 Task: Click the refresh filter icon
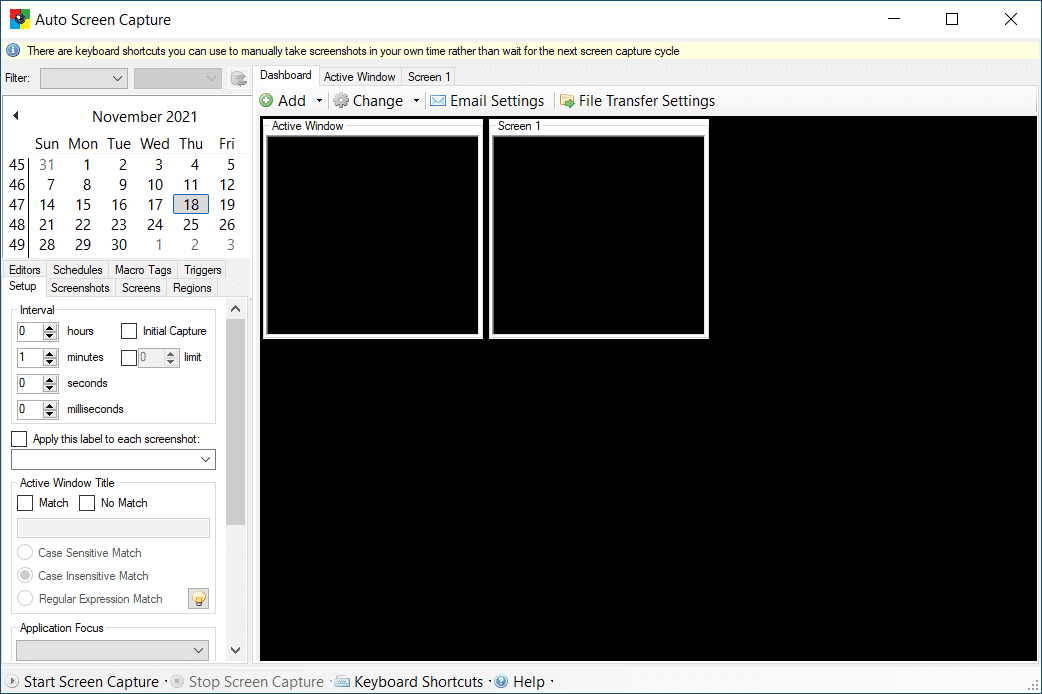pos(239,78)
